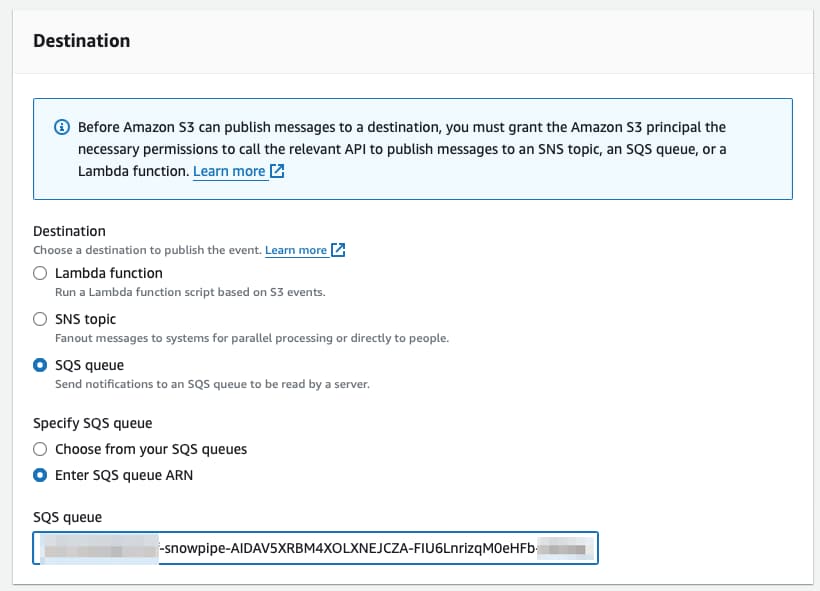Click the small Destination label above the radio options
820x591 pixels.
(70, 231)
